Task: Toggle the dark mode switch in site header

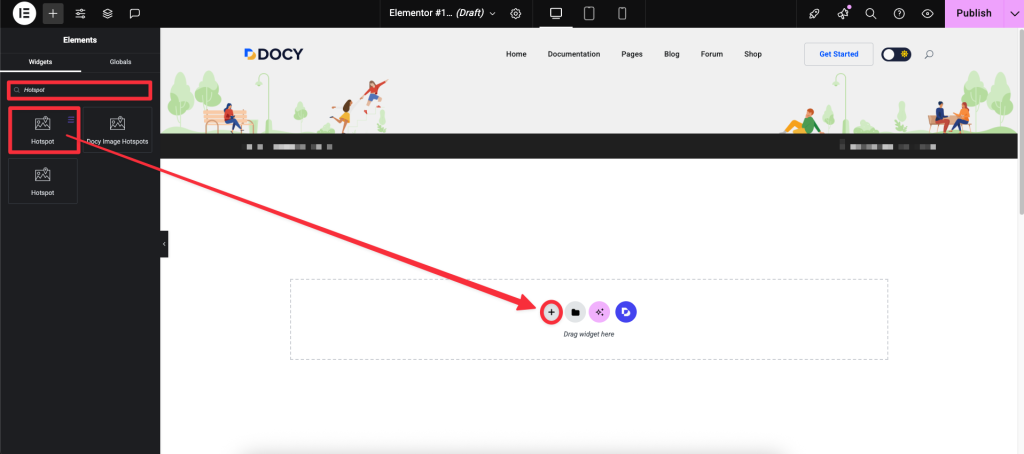Action: 896,54
